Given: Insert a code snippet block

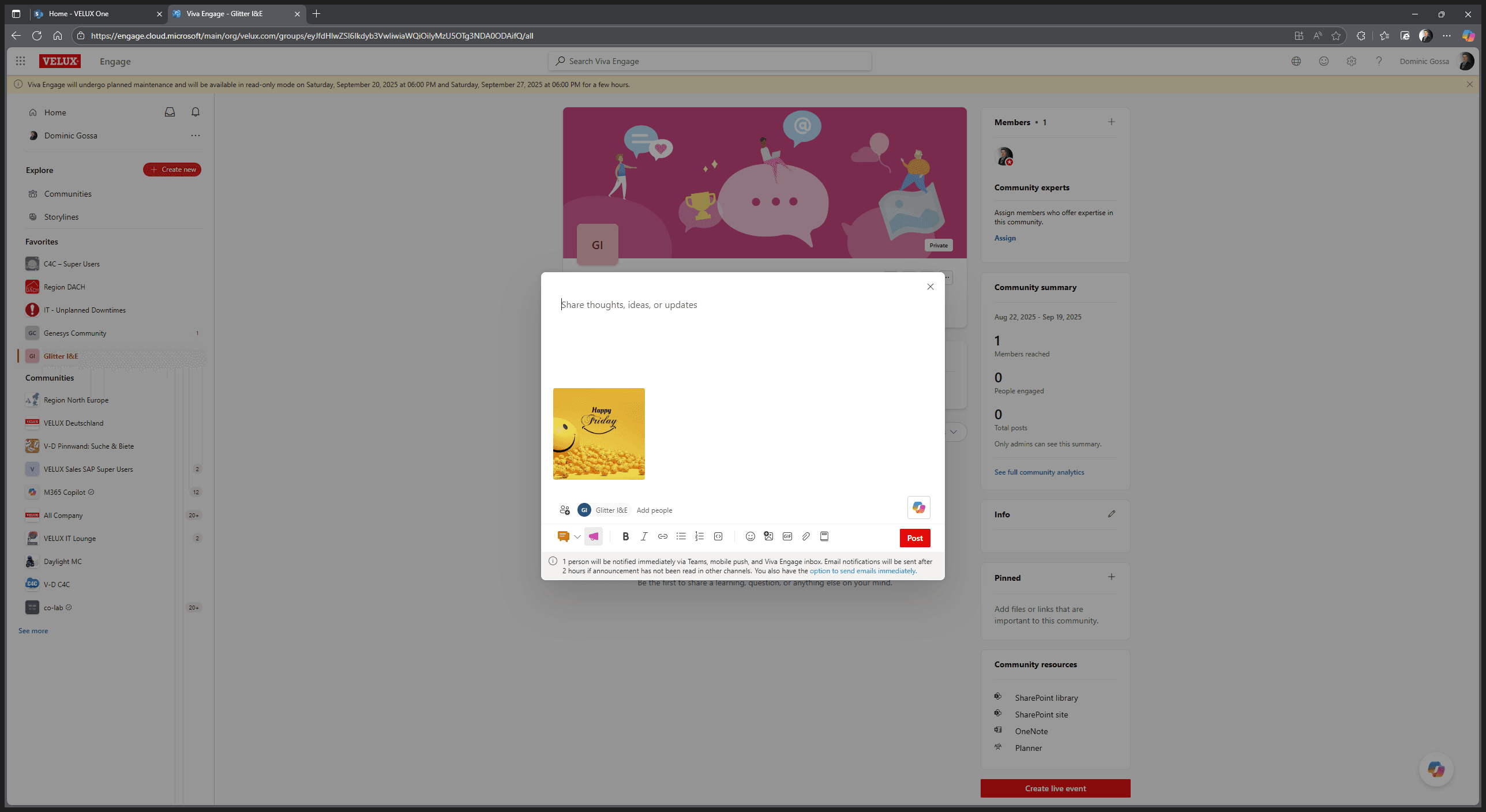Looking at the screenshot, I should pyautogui.click(x=718, y=536).
